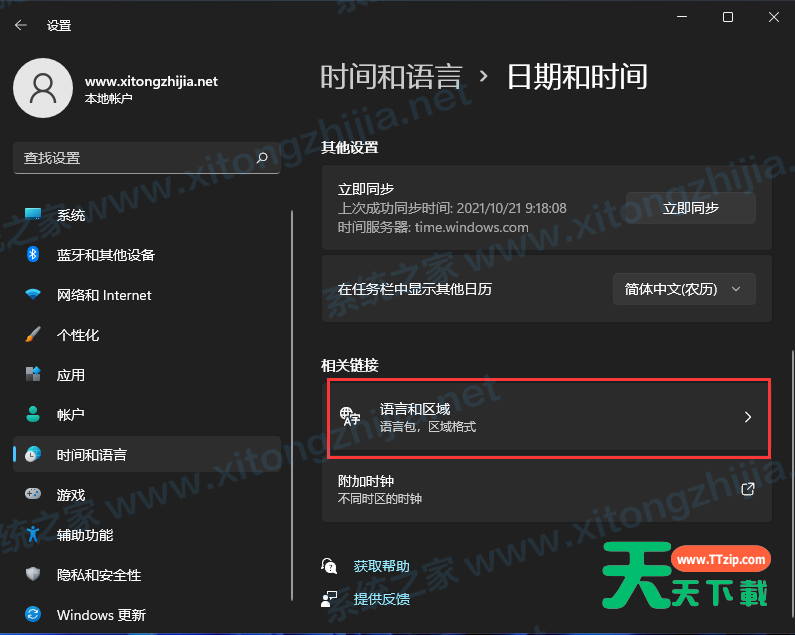
Task: Open Windows 更新 category
Action: (x=147, y=615)
